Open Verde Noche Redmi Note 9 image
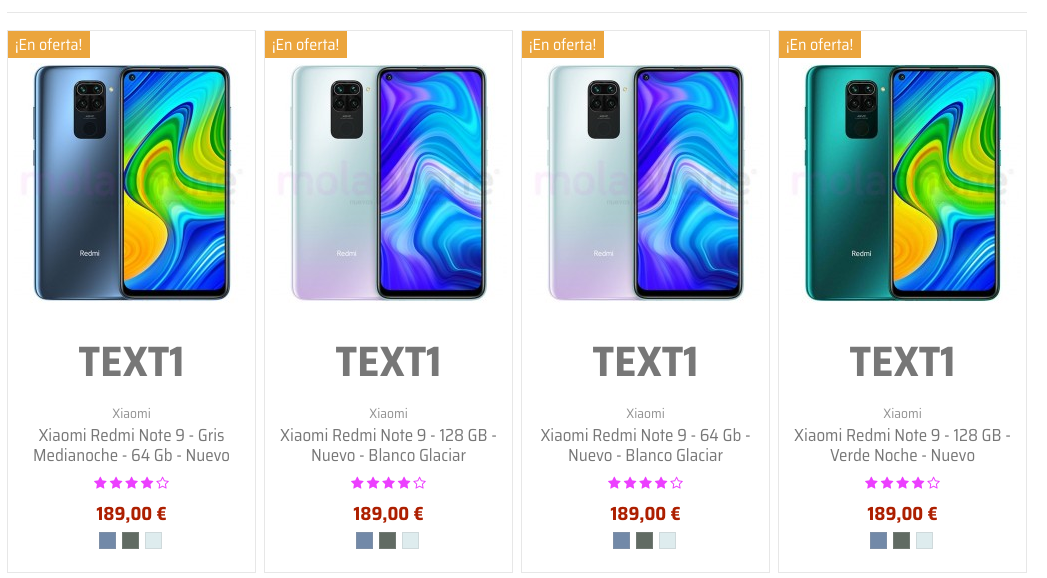 pyautogui.click(x=902, y=182)
